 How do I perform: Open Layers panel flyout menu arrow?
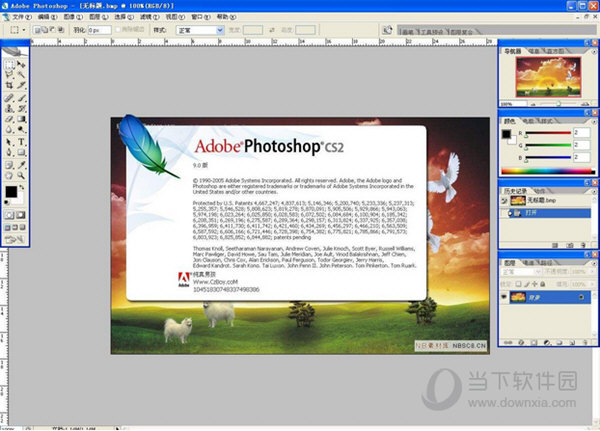593,263
